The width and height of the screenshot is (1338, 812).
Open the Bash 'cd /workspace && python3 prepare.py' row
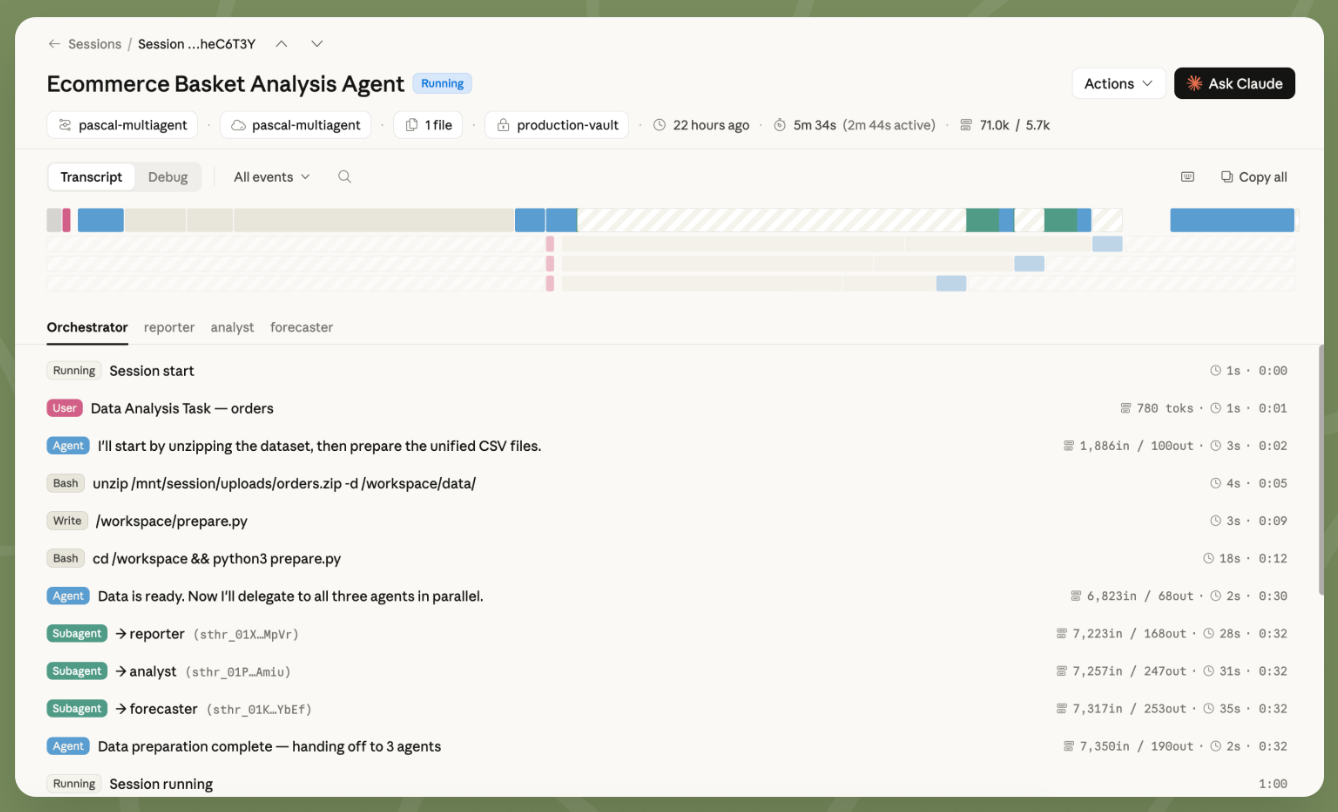pyautogui.click(x=667, y=559)
